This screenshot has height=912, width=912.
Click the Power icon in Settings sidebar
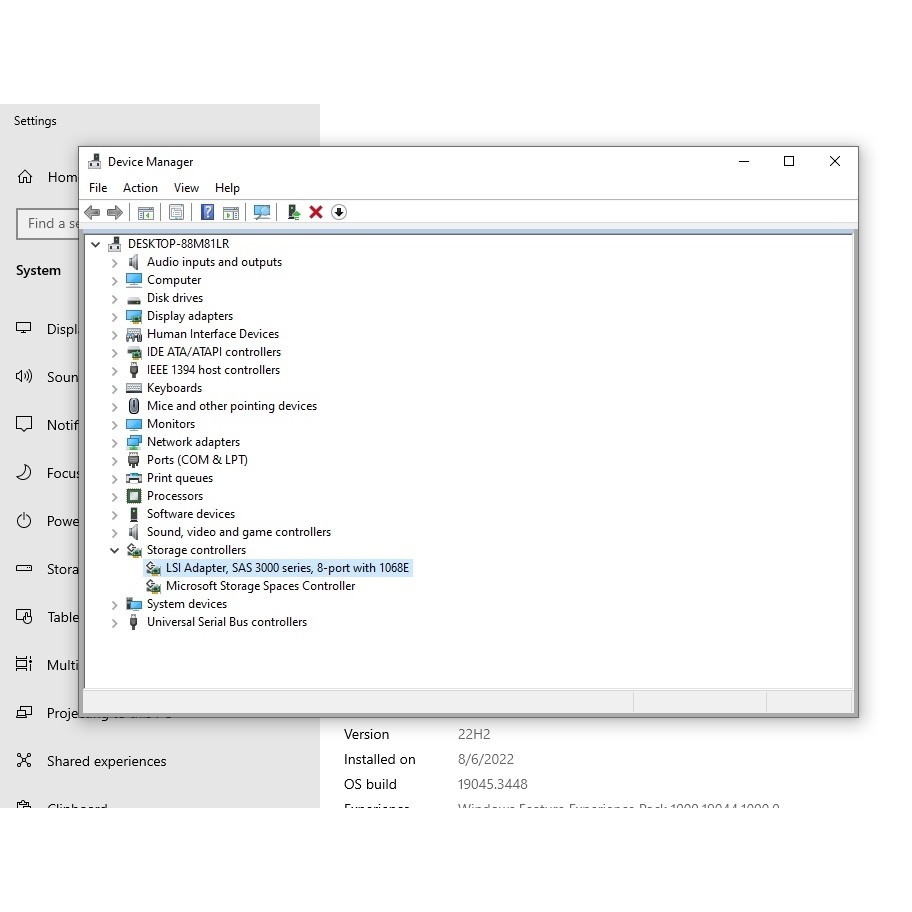24,521
